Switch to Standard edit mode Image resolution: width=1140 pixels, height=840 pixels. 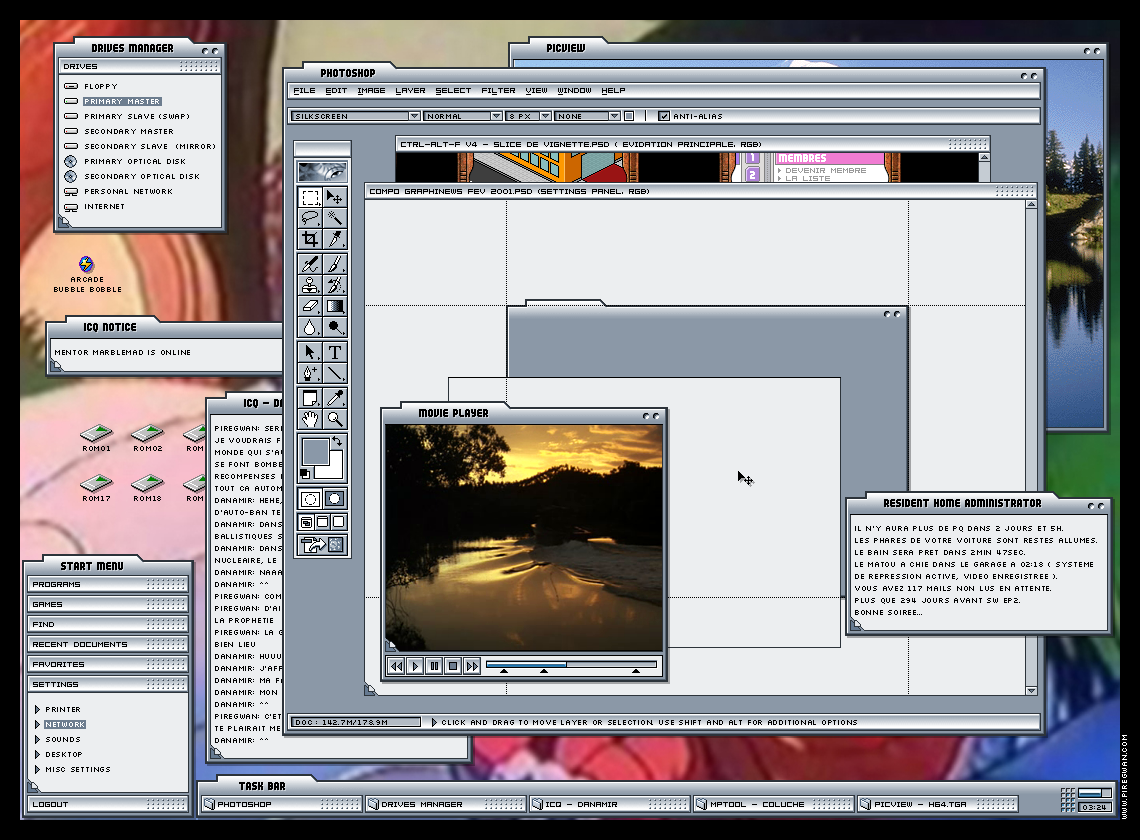pos(310,499)
